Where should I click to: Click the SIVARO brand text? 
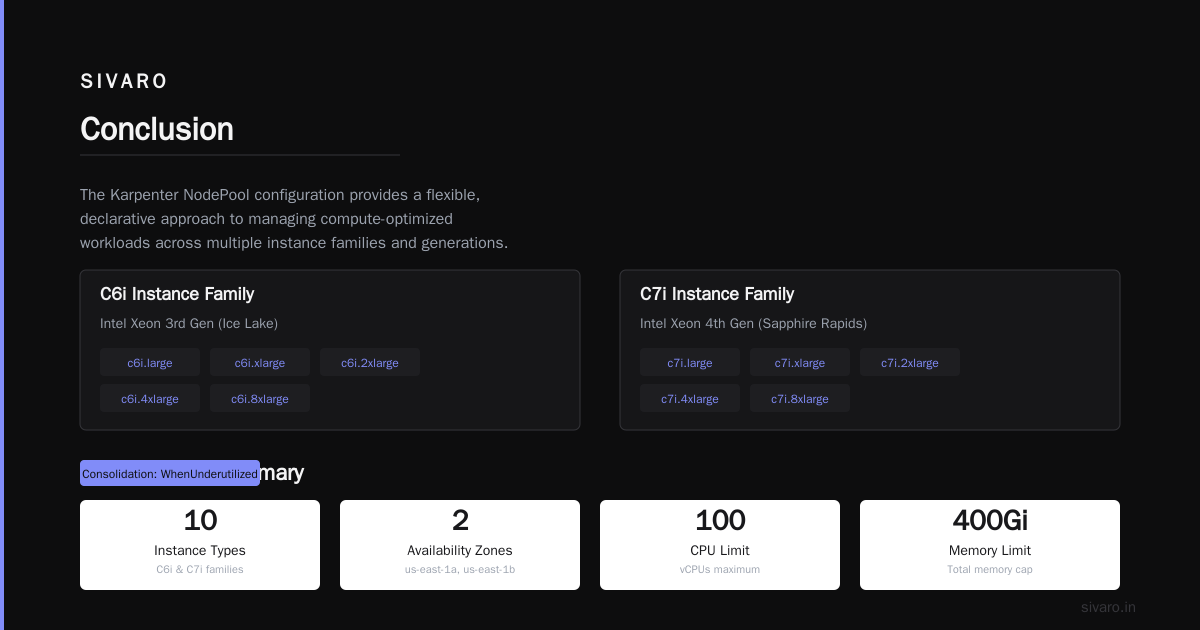click(124, 82)
